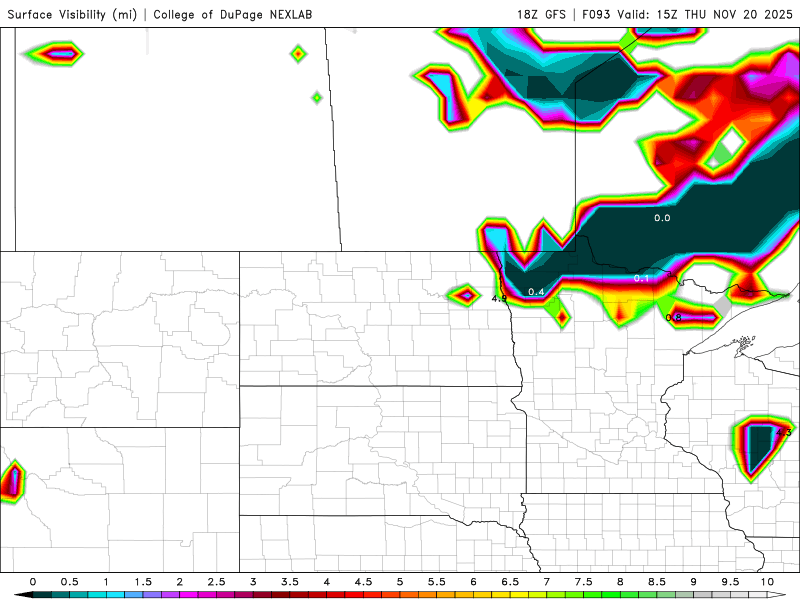Click the '0' label on the legend
Image resolution: width=800 pixels, height=600 pixels.
click(x=33, y=582)
